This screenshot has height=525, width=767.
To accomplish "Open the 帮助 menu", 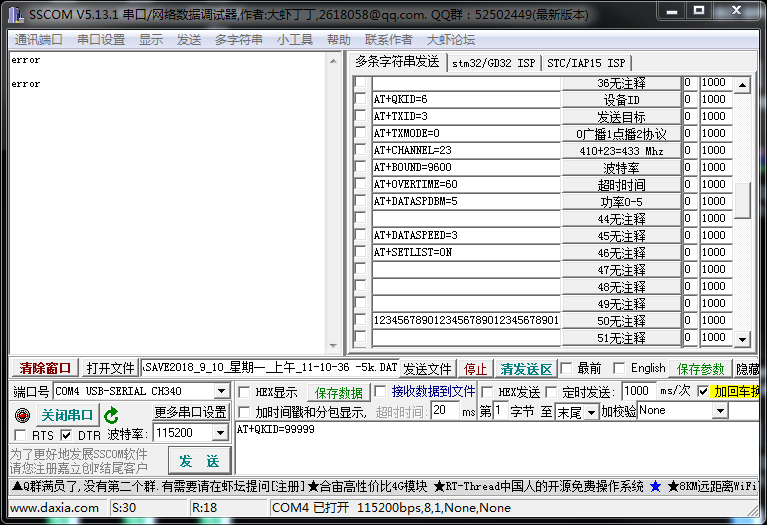I will pyautogui.click(x=338, y=40).
